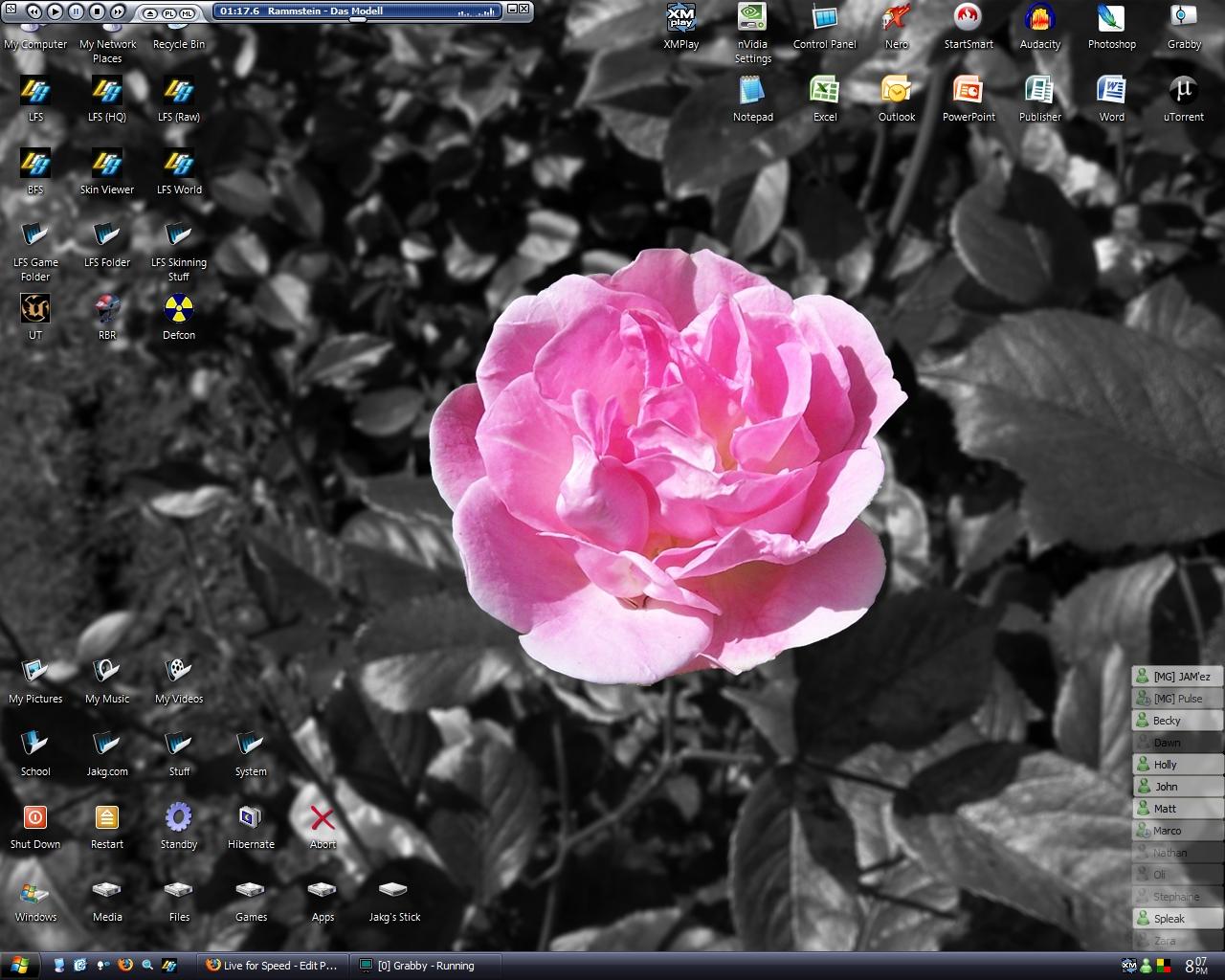1225x980 pixels.
Task: Select contact Becky in buddy list
Action: pyautogui.click(x=1177, y=721)
